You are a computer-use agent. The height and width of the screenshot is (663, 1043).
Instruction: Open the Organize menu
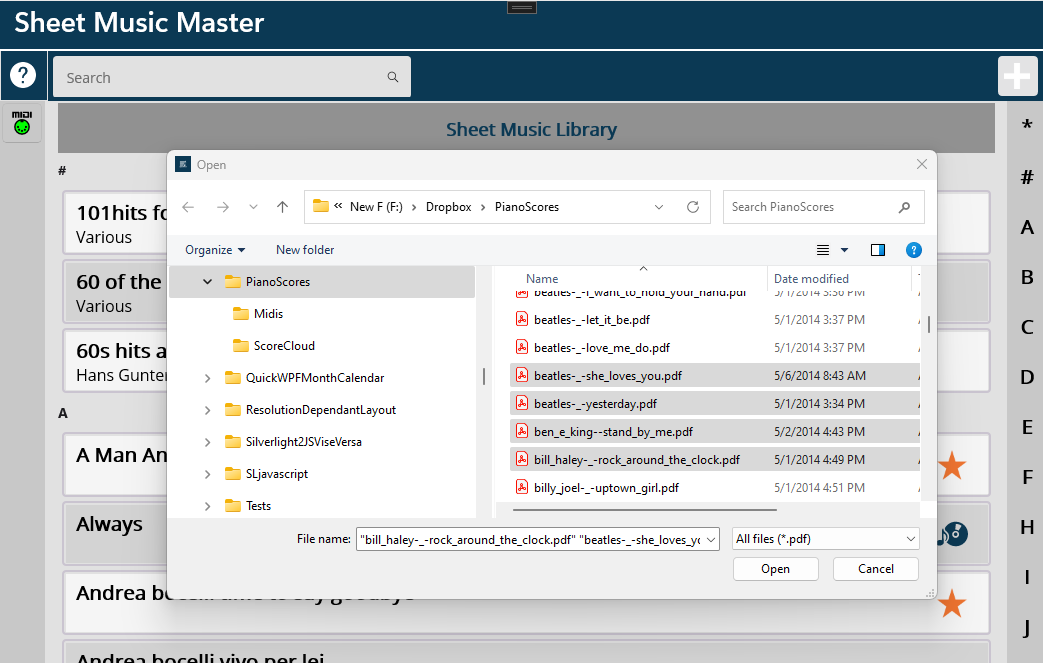215,250
